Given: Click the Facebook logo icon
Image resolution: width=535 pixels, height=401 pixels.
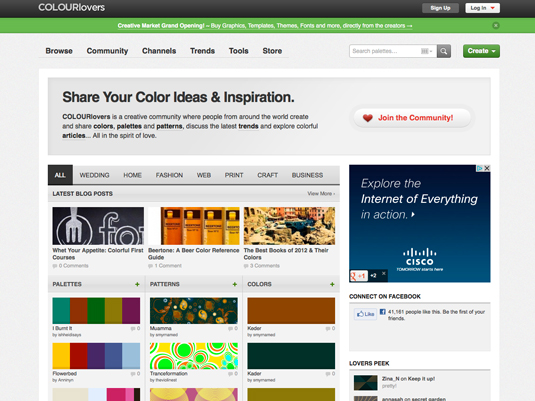Looking at the screenshot, I should [x=382, y=312].
